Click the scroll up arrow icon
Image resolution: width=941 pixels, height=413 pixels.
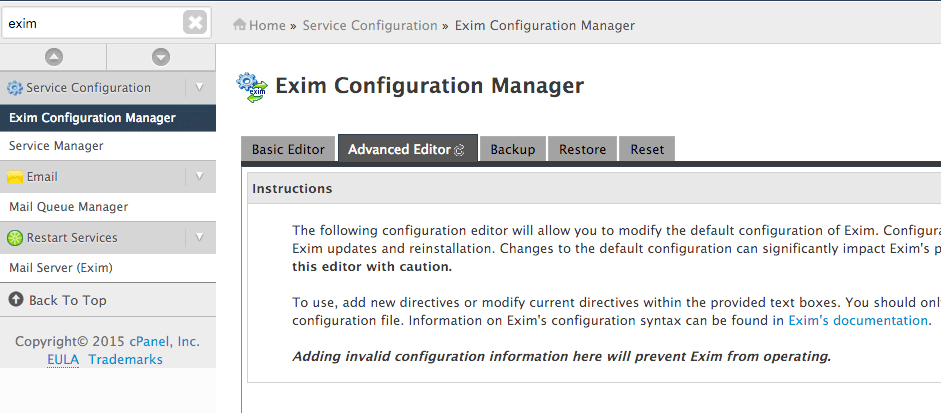[x=54, y=57]
